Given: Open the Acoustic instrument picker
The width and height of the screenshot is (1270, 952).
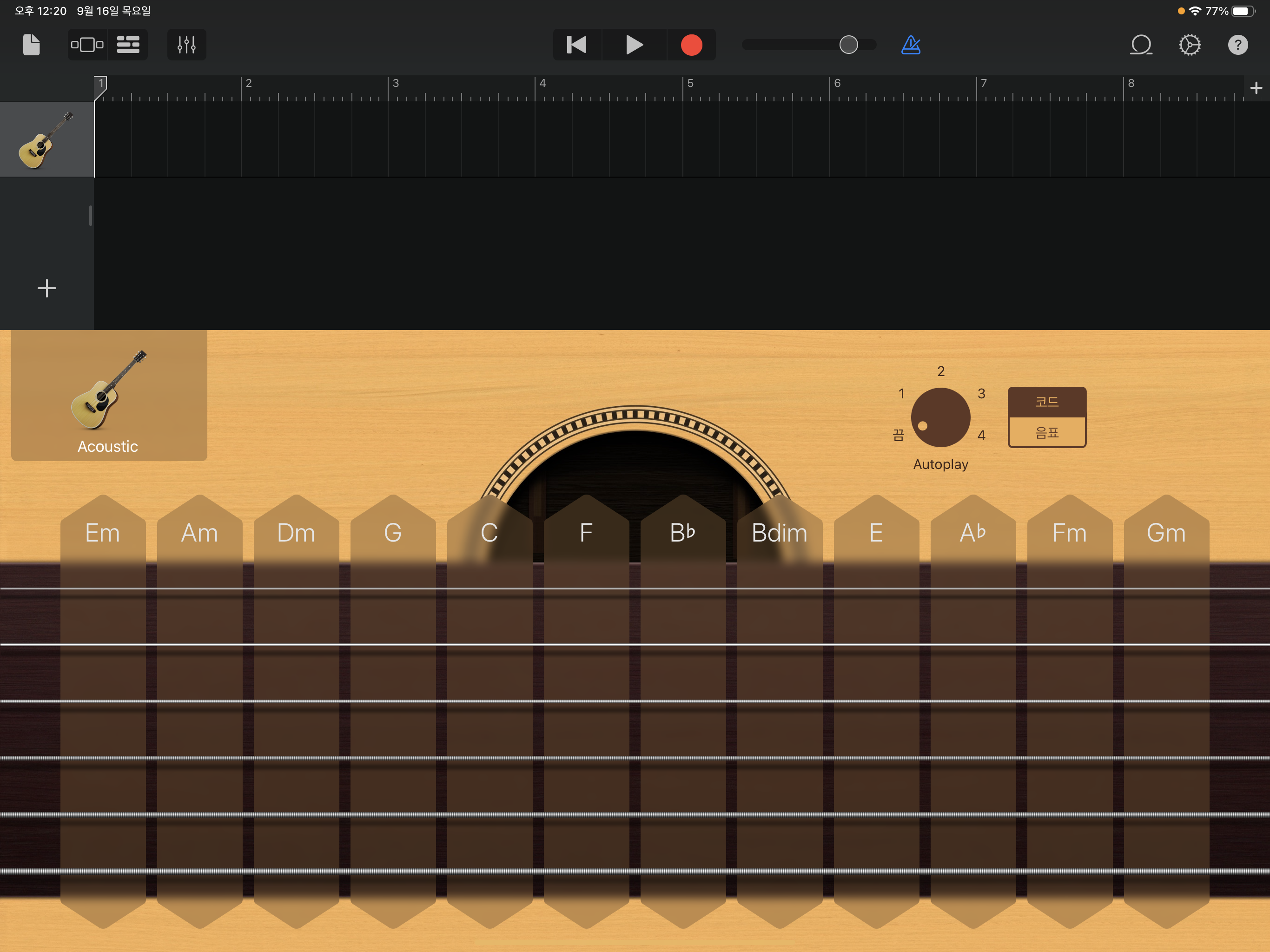Looking at the screenshot, I should click(x=108, y=396).
